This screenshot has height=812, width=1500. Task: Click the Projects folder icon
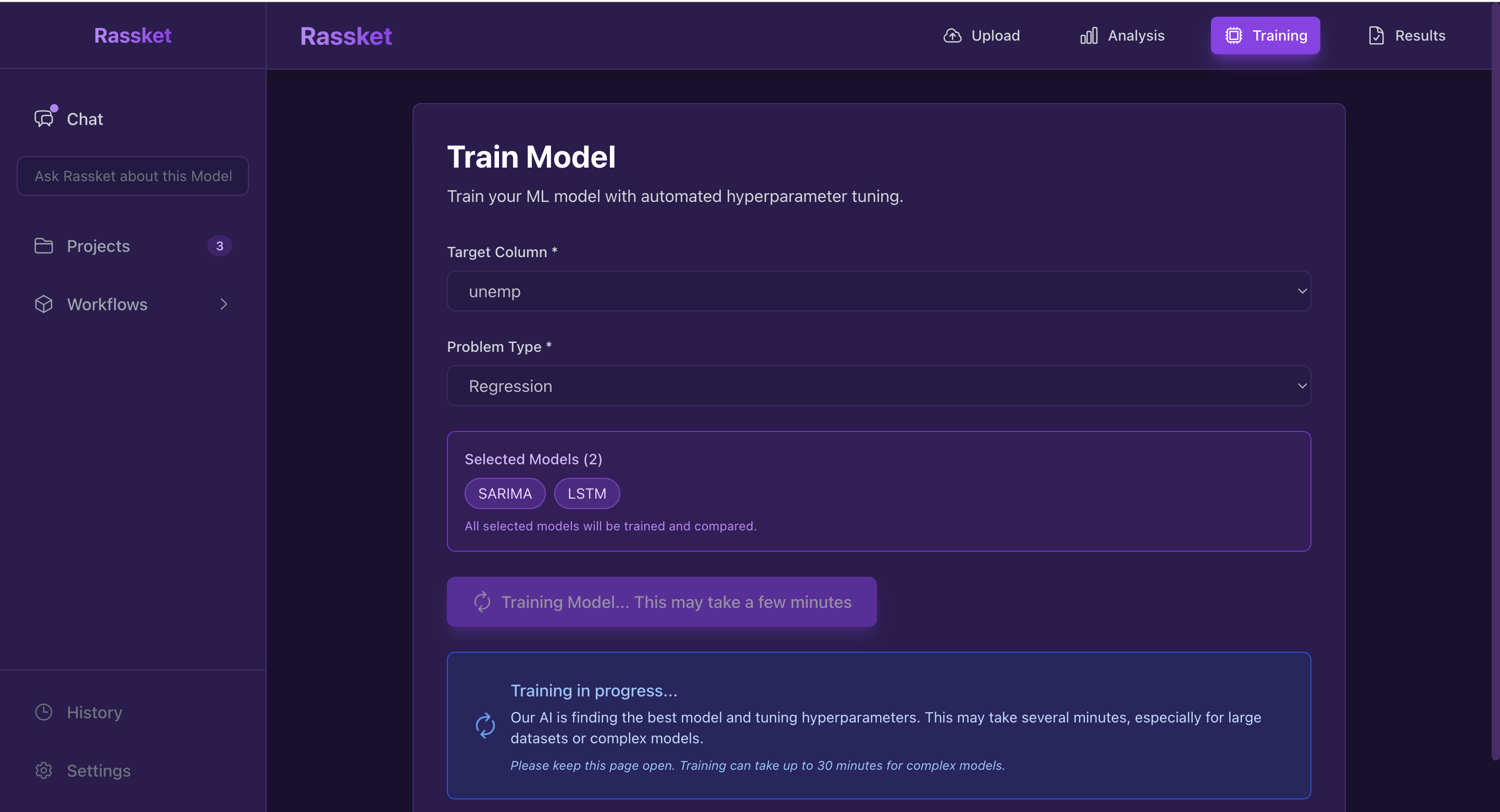(44, 246)
